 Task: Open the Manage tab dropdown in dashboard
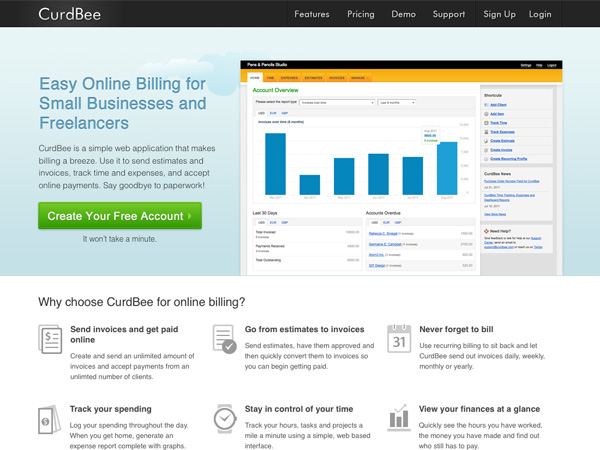[358, 77]
